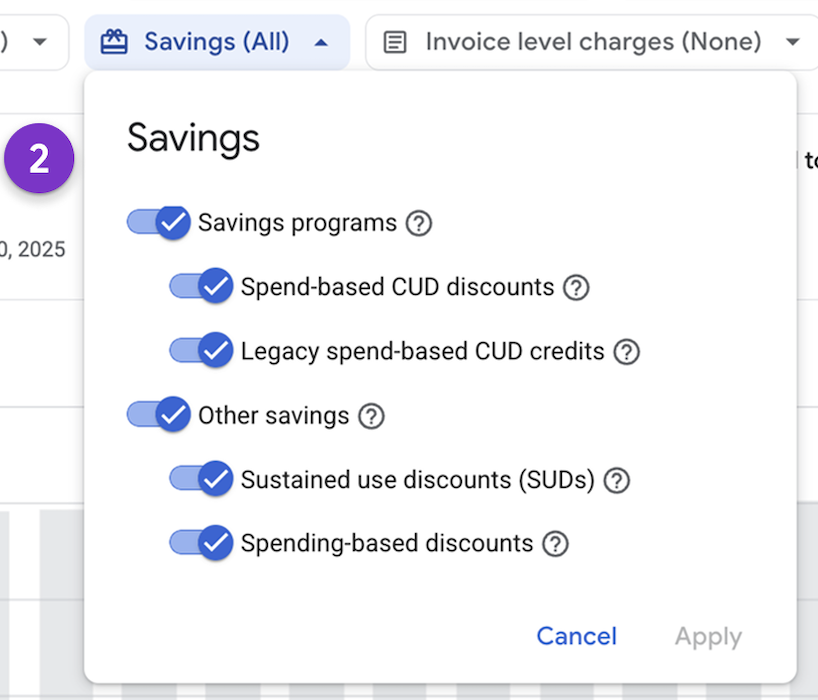Click the purple step 2 badge
Screen dimensions: 818x700
pos(40,159)
